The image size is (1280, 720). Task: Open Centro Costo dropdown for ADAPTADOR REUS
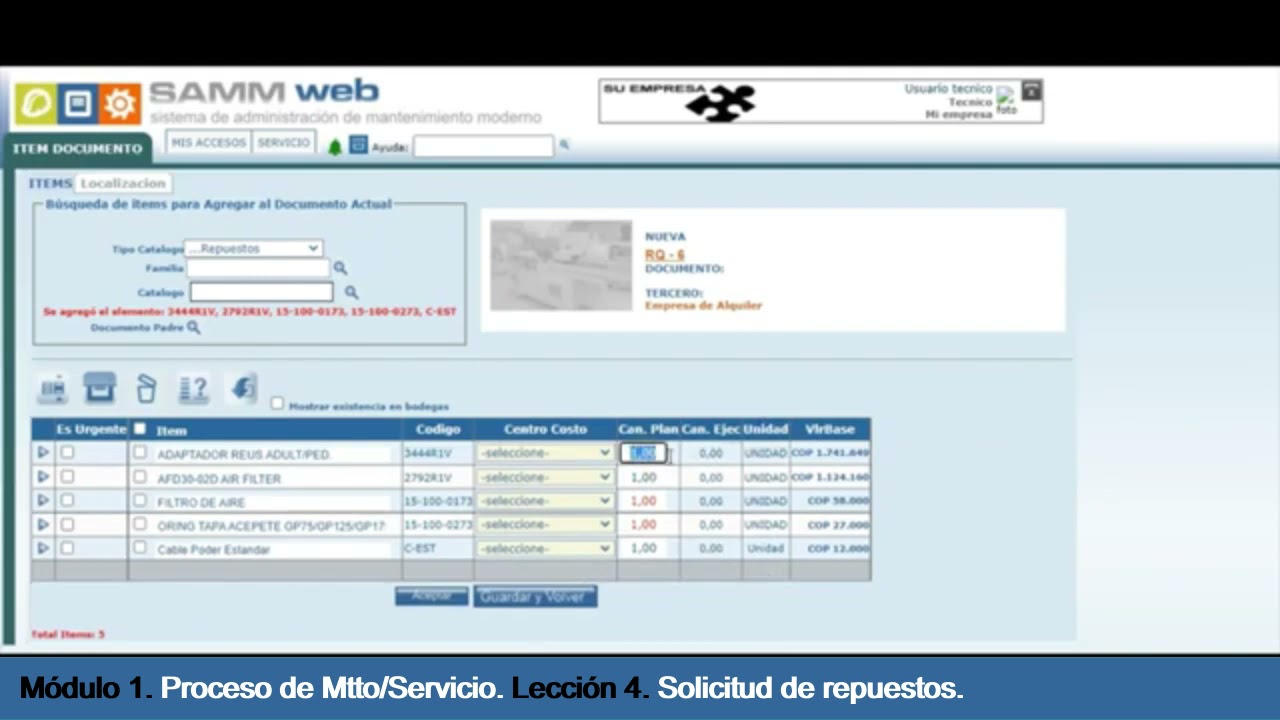coord(545,453)
